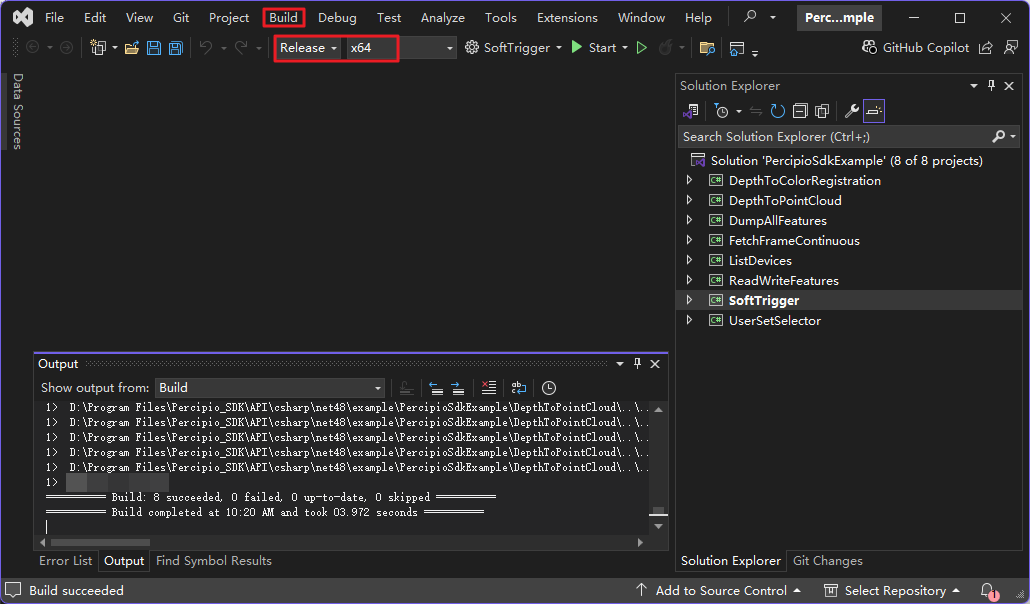The height and width of the screenshot is (604, 1030).
Task: Click Collapse All in Solution Explorer
Action: pyautogui.click(x=801, y=112)
